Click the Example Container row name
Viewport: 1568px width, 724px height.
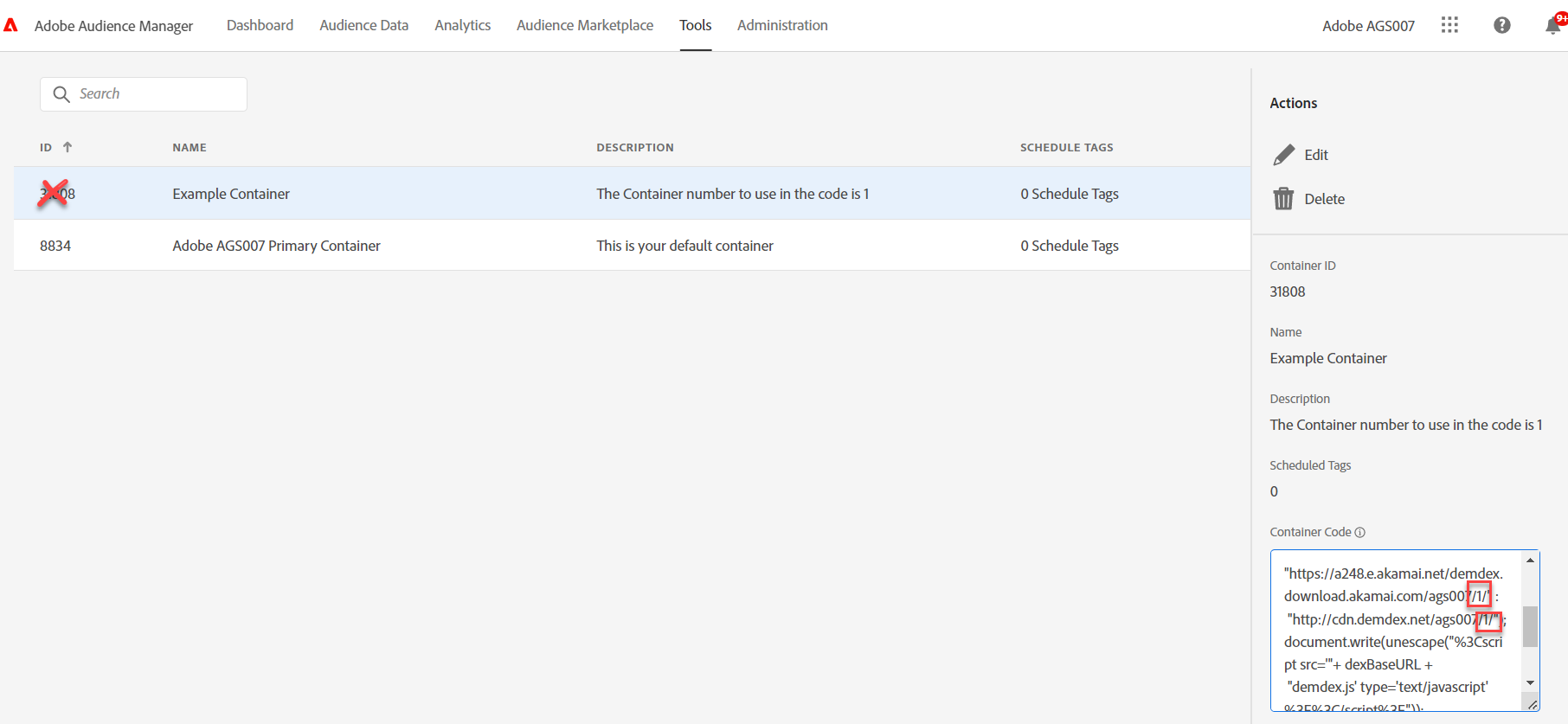231,194
